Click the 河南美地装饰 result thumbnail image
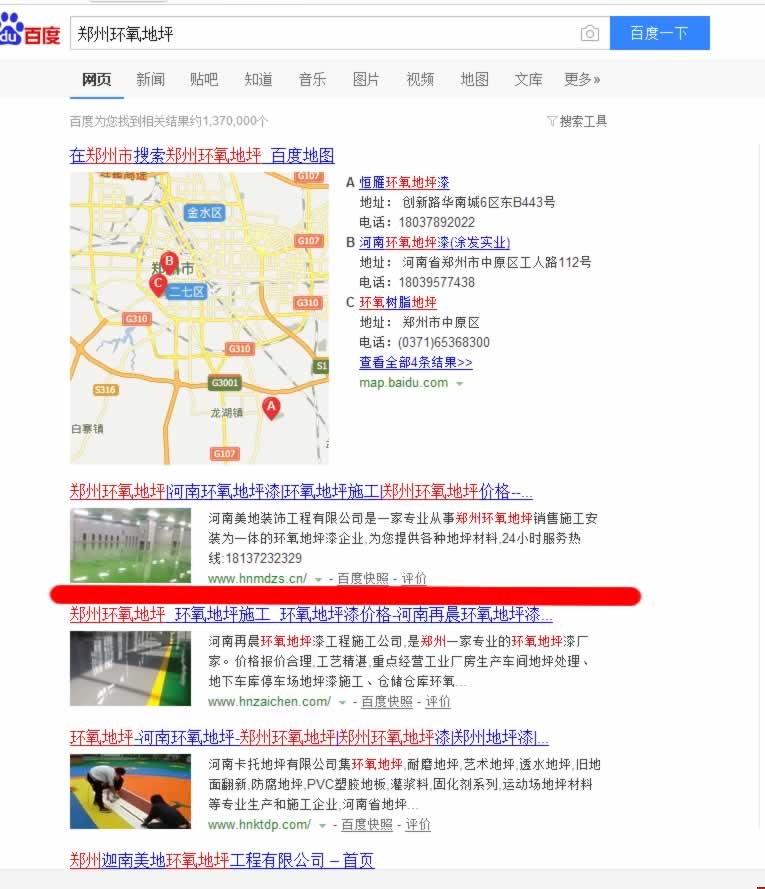 [x=130, y=545]
